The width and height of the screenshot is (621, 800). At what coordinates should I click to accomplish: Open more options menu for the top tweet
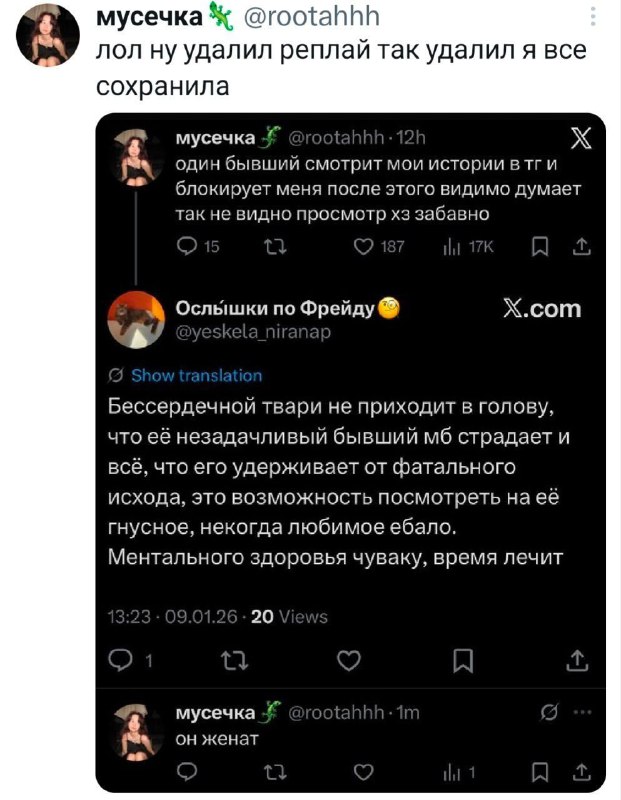point(594,17)
